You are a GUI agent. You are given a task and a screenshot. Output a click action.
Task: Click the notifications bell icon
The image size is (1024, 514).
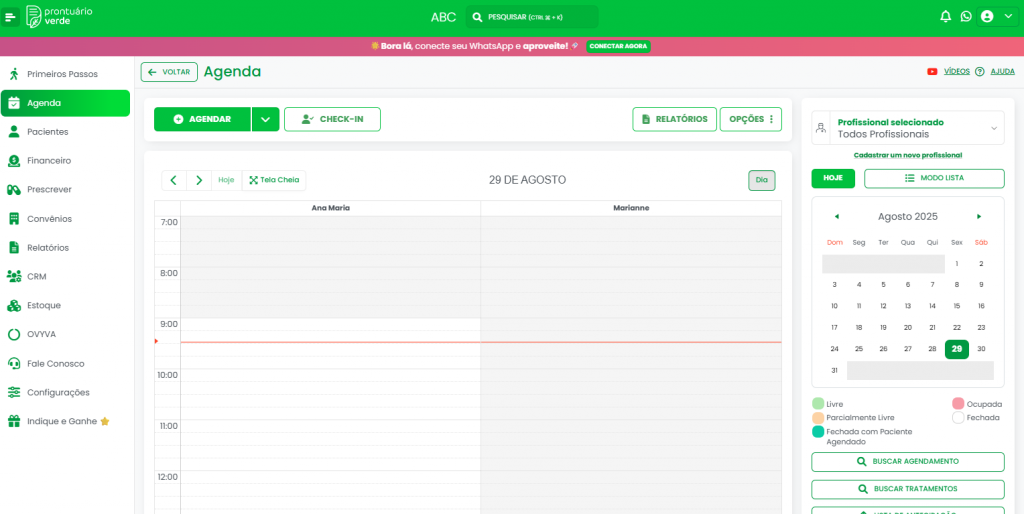point(945,17)
